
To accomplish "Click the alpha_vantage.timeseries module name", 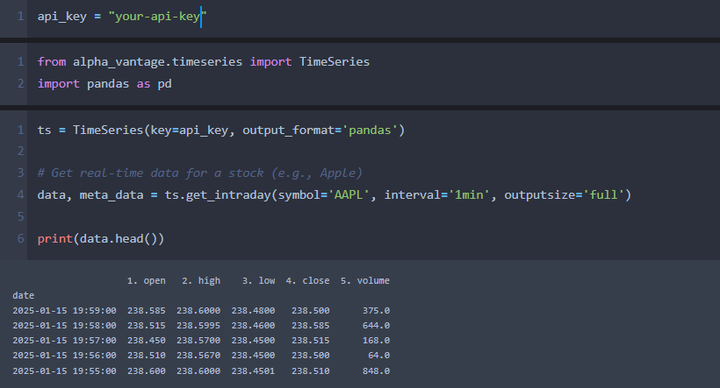I will click(x=158, y=62).
